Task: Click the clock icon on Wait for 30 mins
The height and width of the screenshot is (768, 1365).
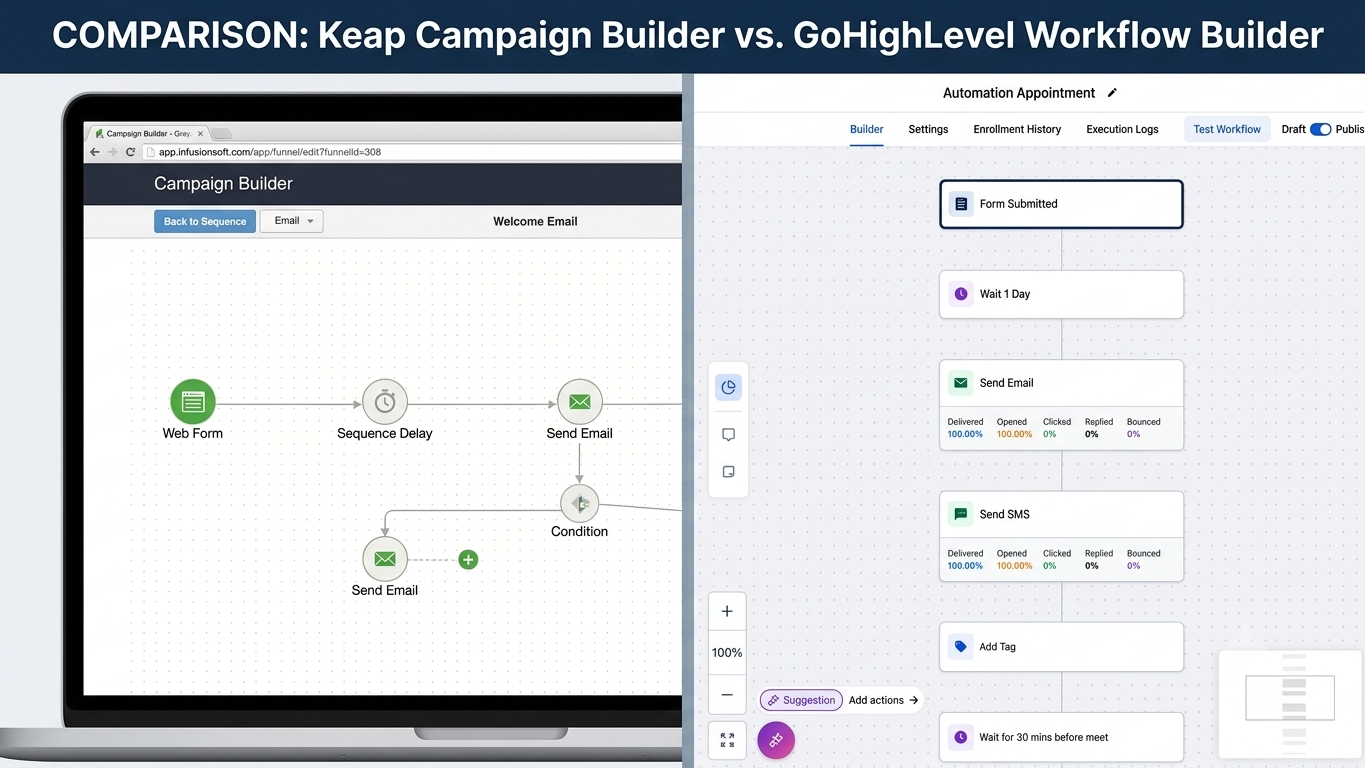Action: pyautogui.click(x=961, y=737)
